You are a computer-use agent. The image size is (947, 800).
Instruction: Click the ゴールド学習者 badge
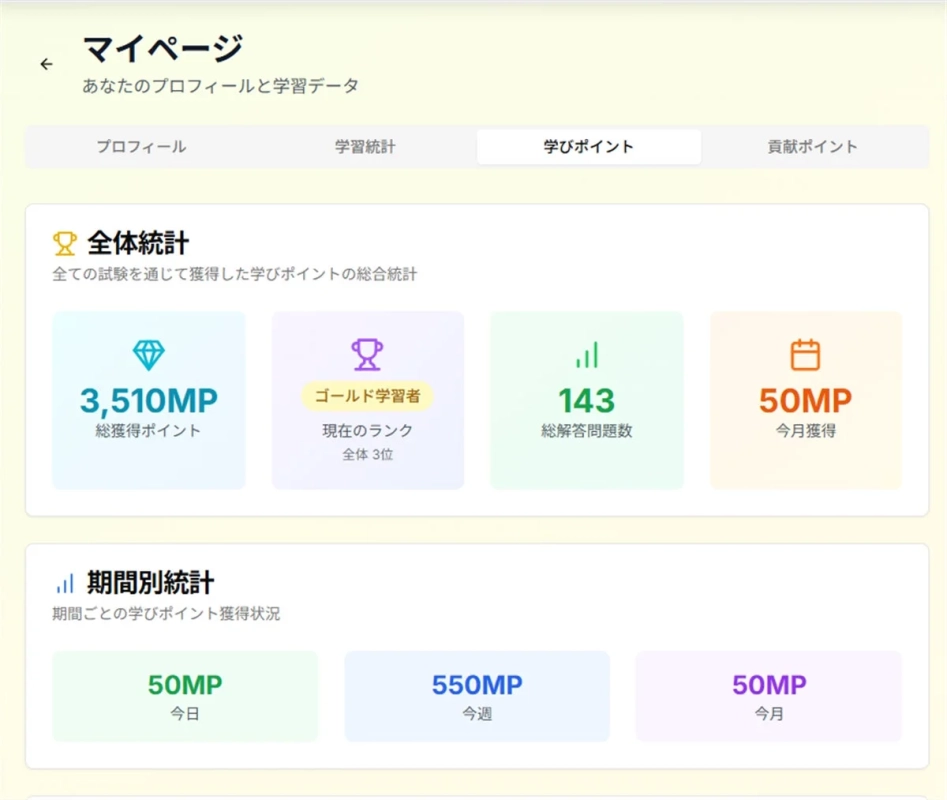[x=367, y=397]
